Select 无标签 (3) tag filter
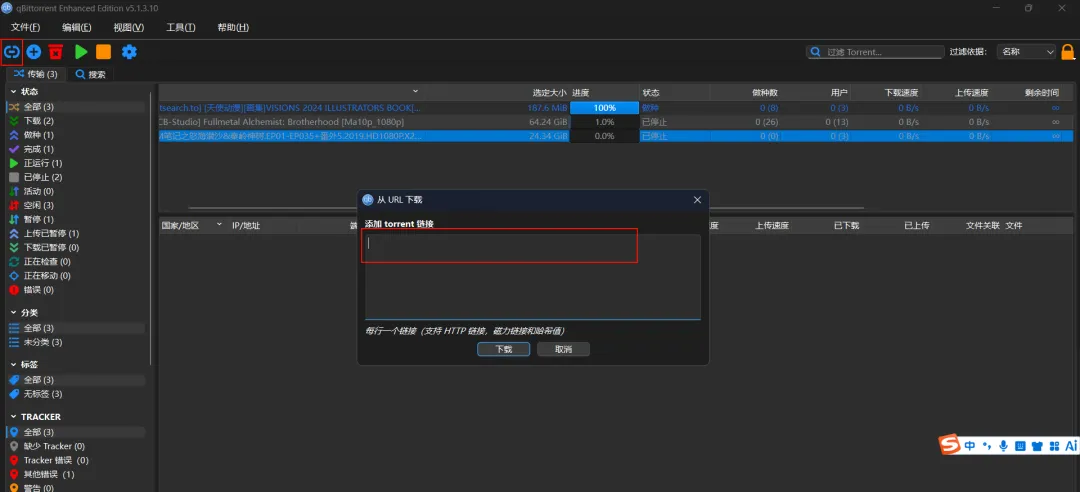The width and height of the screenshot is (1080, 492). pos(76,394)
